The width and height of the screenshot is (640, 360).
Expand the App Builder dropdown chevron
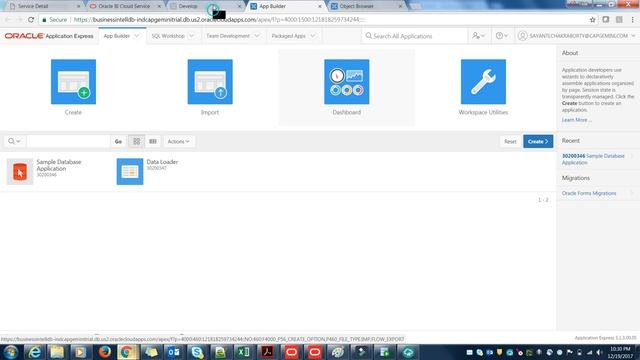coord(137,36)
